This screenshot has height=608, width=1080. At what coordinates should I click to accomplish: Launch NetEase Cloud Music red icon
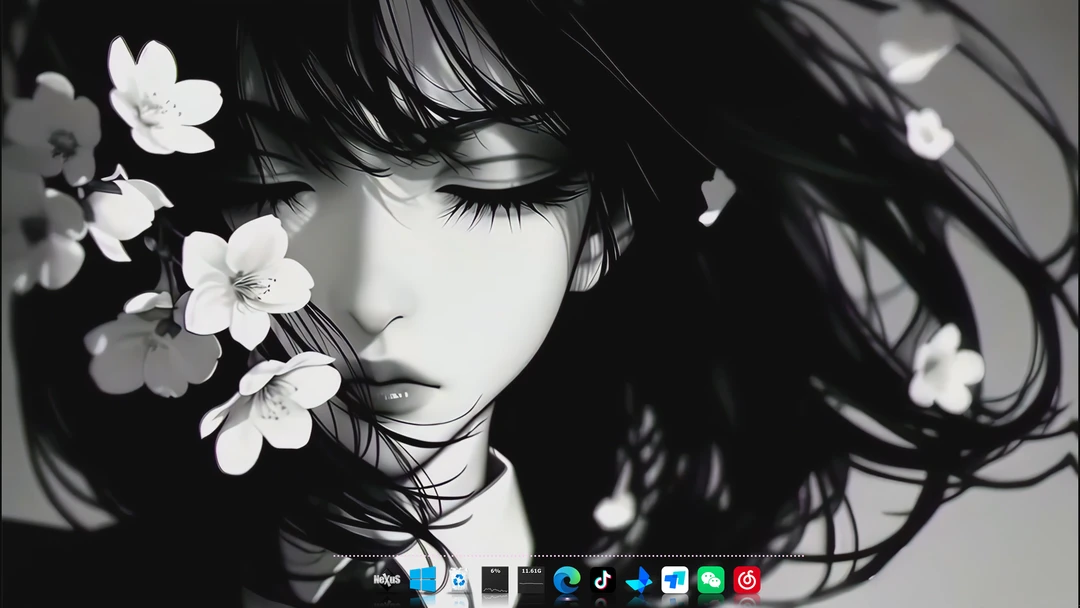pos(747,580)
